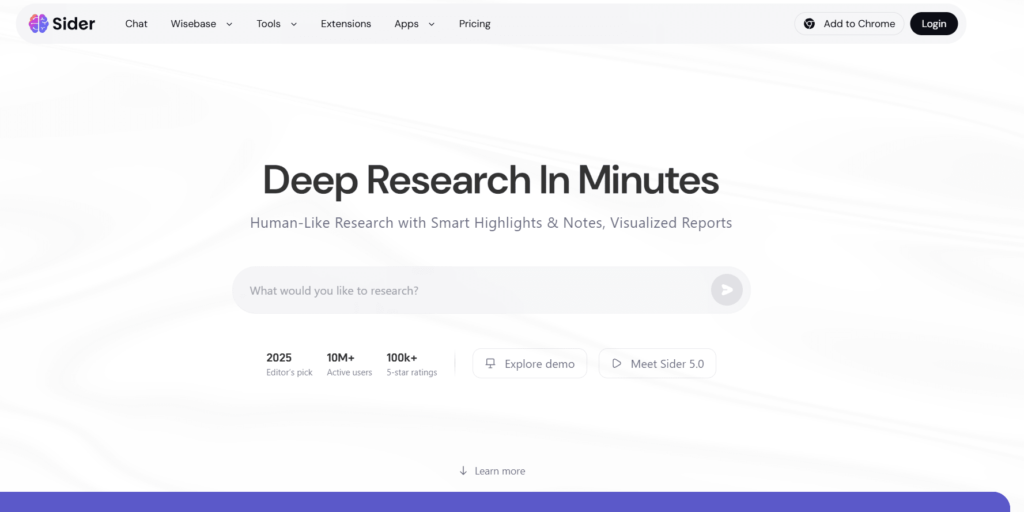
Task: Focus the research question input field
Action: [470, 291]
